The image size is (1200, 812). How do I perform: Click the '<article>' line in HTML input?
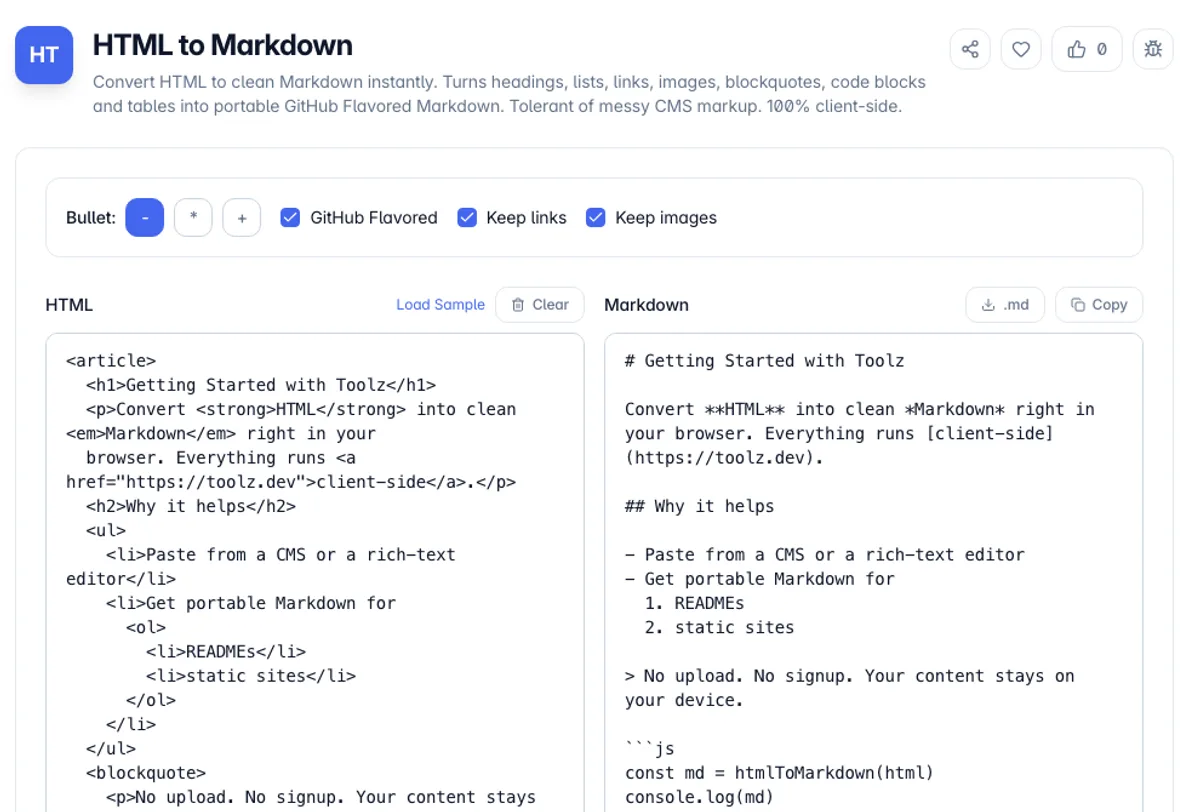click(x=111, y=361)
